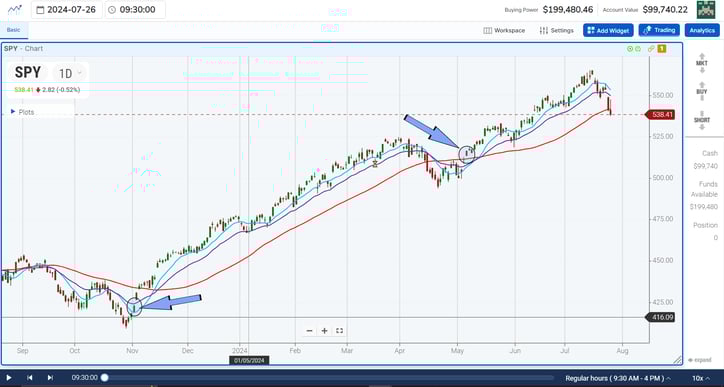Click the Add Widget button

[x=608, y=30]
